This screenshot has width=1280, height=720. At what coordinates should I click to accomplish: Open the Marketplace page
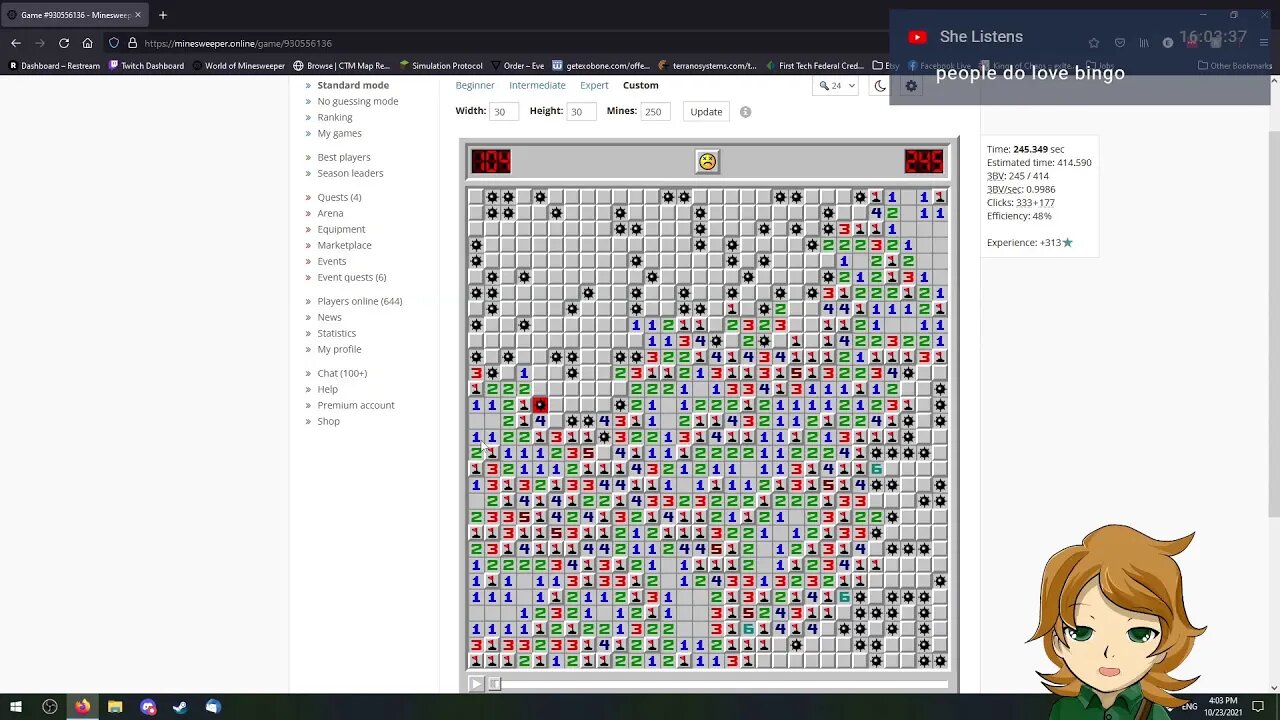click(344, 245)
